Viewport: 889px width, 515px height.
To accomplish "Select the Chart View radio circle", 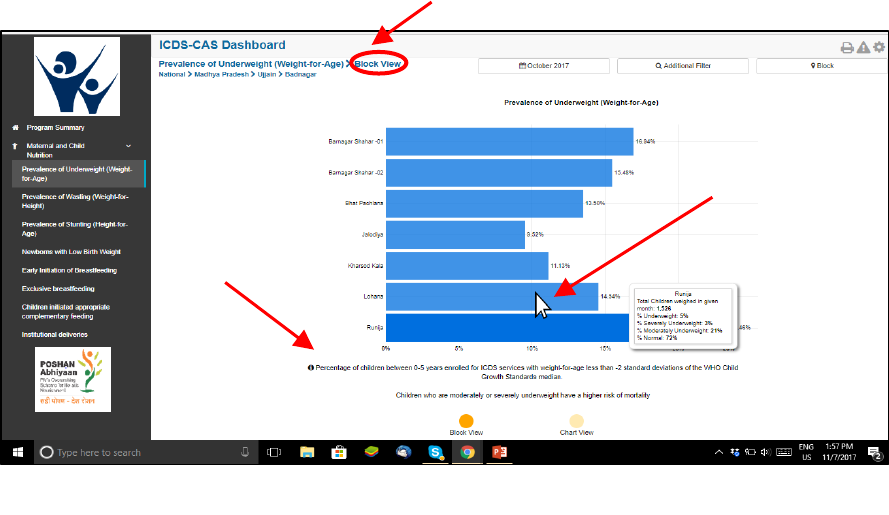I will (x=576, y=421).
